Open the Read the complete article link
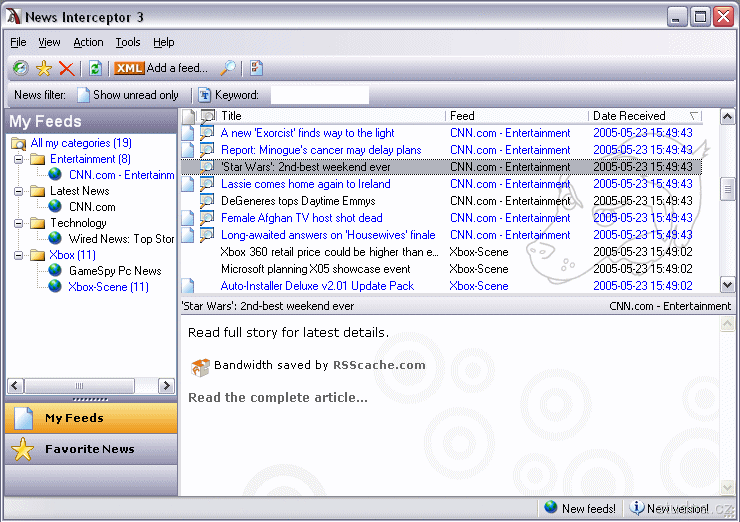Screen dimensions: 740x522 [x=277, y=397]
